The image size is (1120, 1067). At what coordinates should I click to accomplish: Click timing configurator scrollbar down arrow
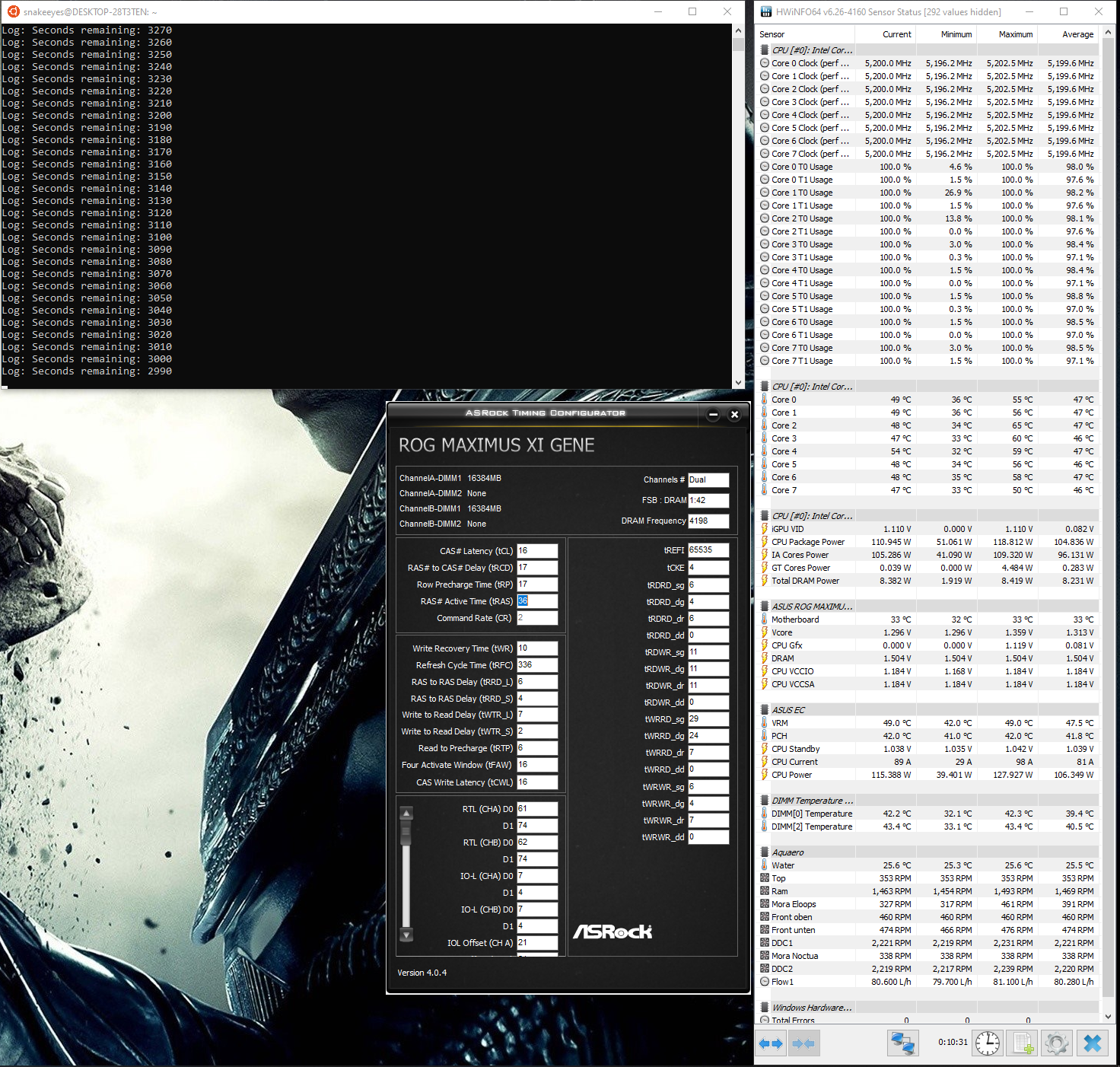click(x=406, y=935)
